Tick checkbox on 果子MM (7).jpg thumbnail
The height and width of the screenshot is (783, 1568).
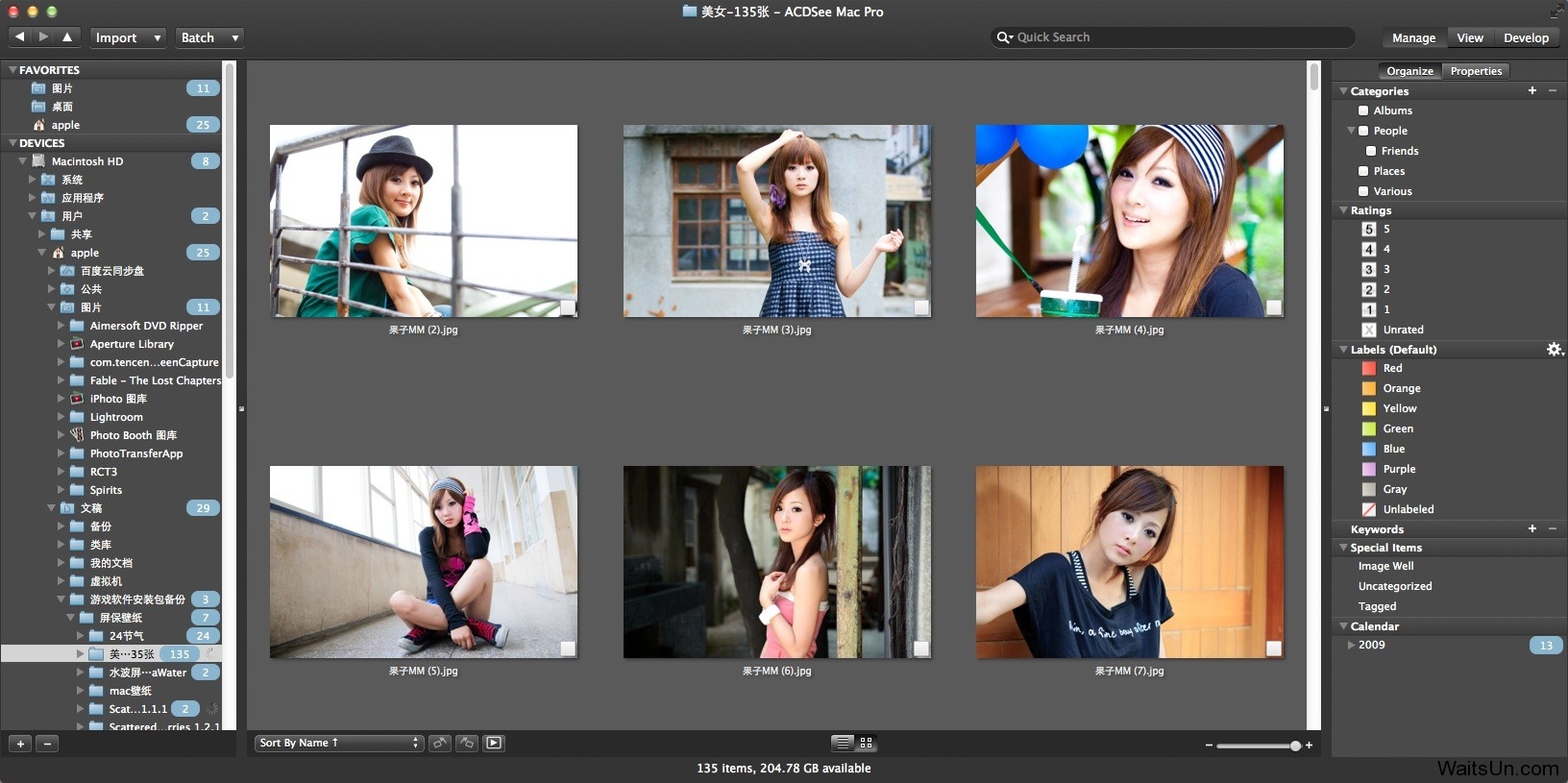(1274, 648)
